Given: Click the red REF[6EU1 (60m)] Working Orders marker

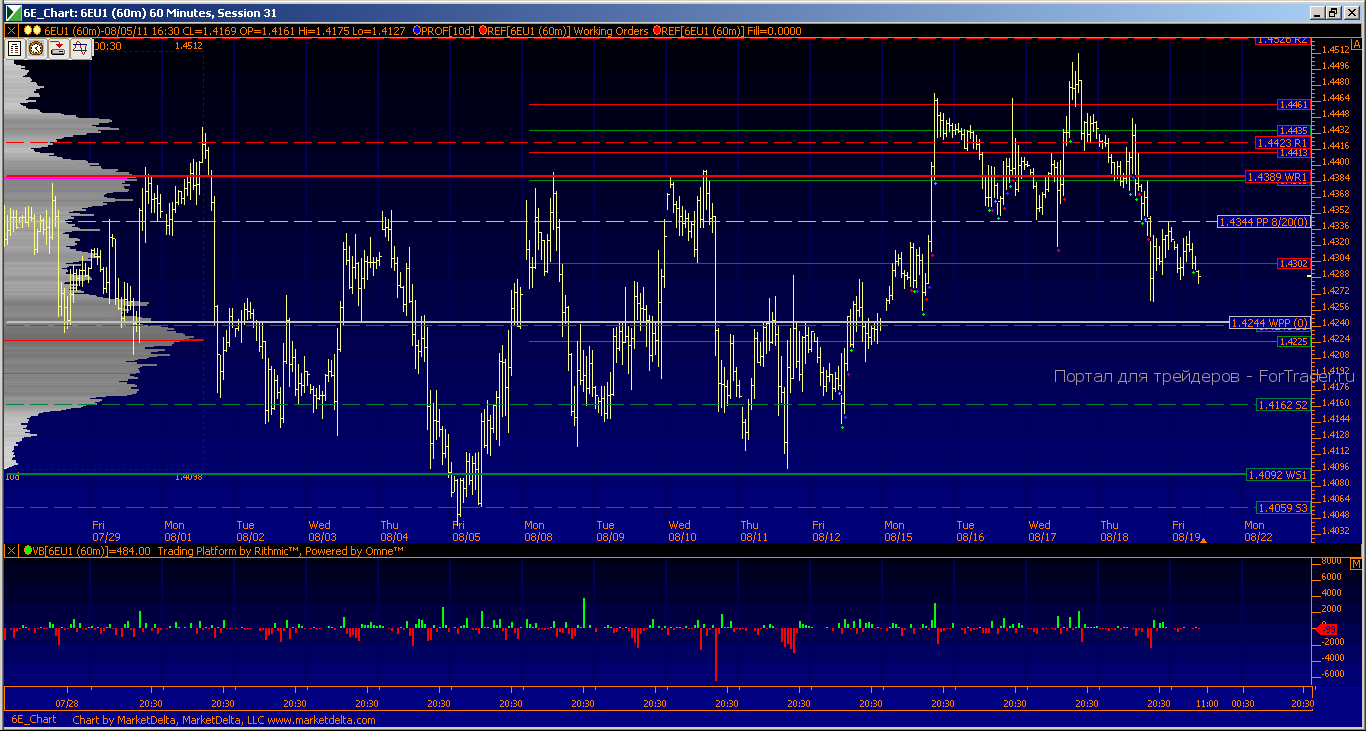Looking at the screenshot, I should point(483,31).
